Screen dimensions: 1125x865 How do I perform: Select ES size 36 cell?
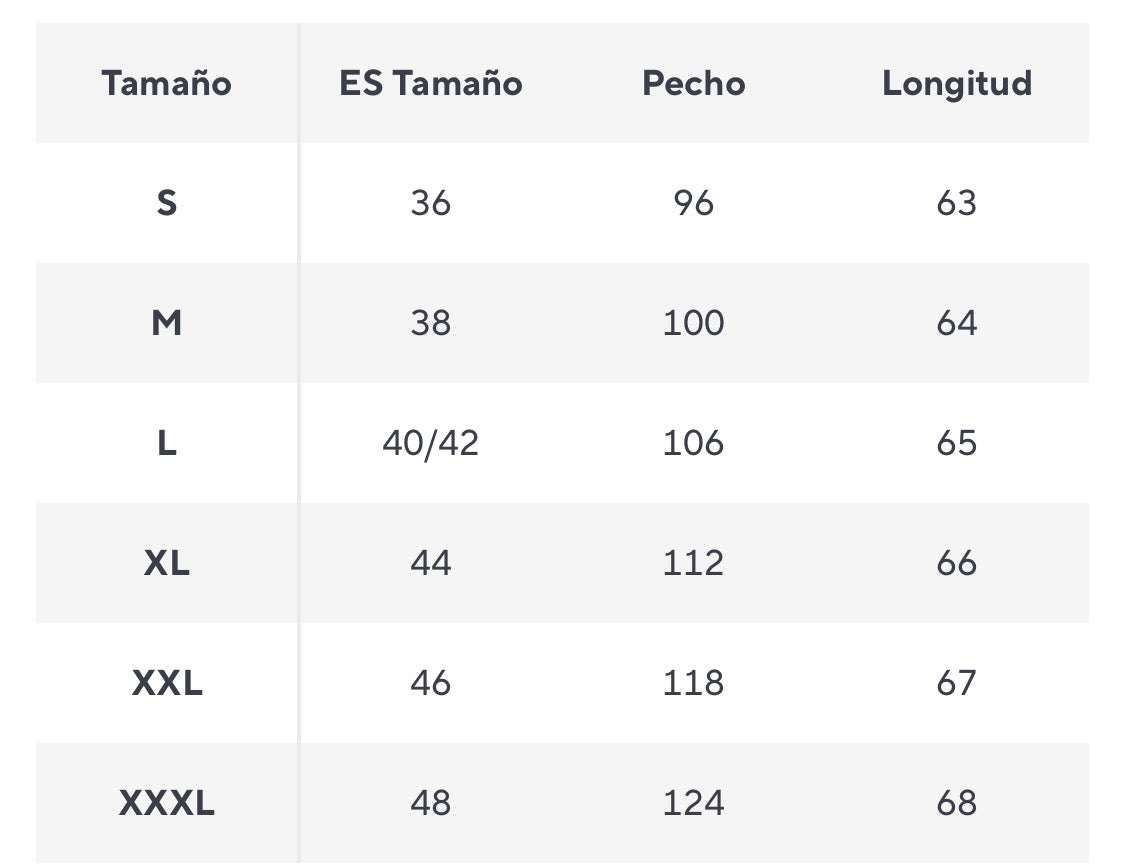tap(430, 203)
